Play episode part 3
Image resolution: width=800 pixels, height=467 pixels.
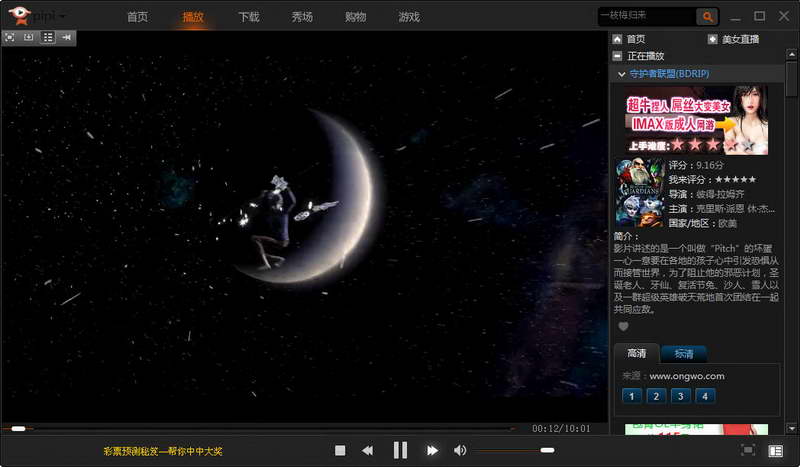point(681,396)
